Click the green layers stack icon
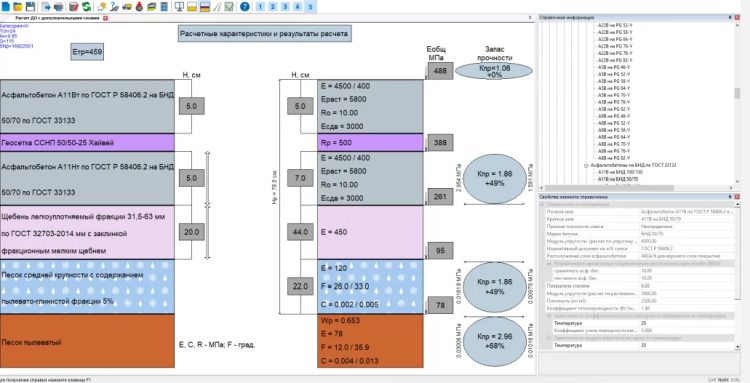Viewport: 750px width, 383px height. coord(152,7)
